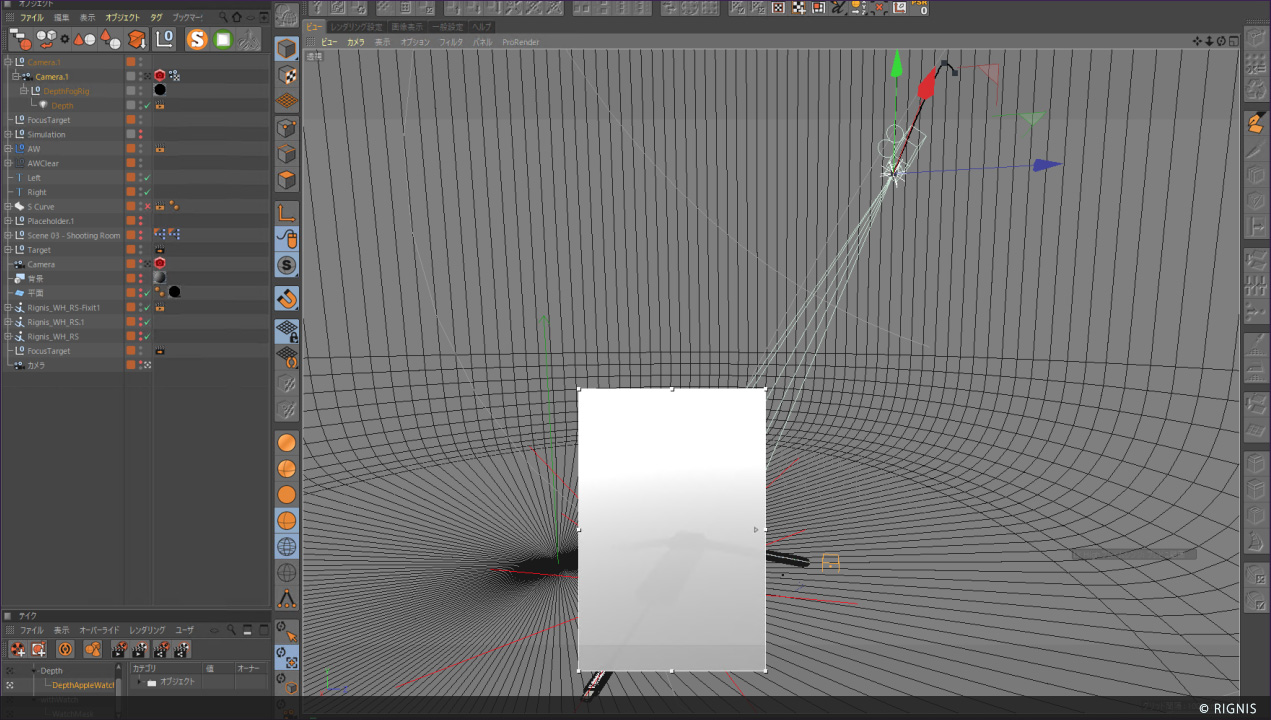Viewport: 1271px width, 720px height.
Task: Click the search magnifier in Object Manager
Action: pos(222,17)
